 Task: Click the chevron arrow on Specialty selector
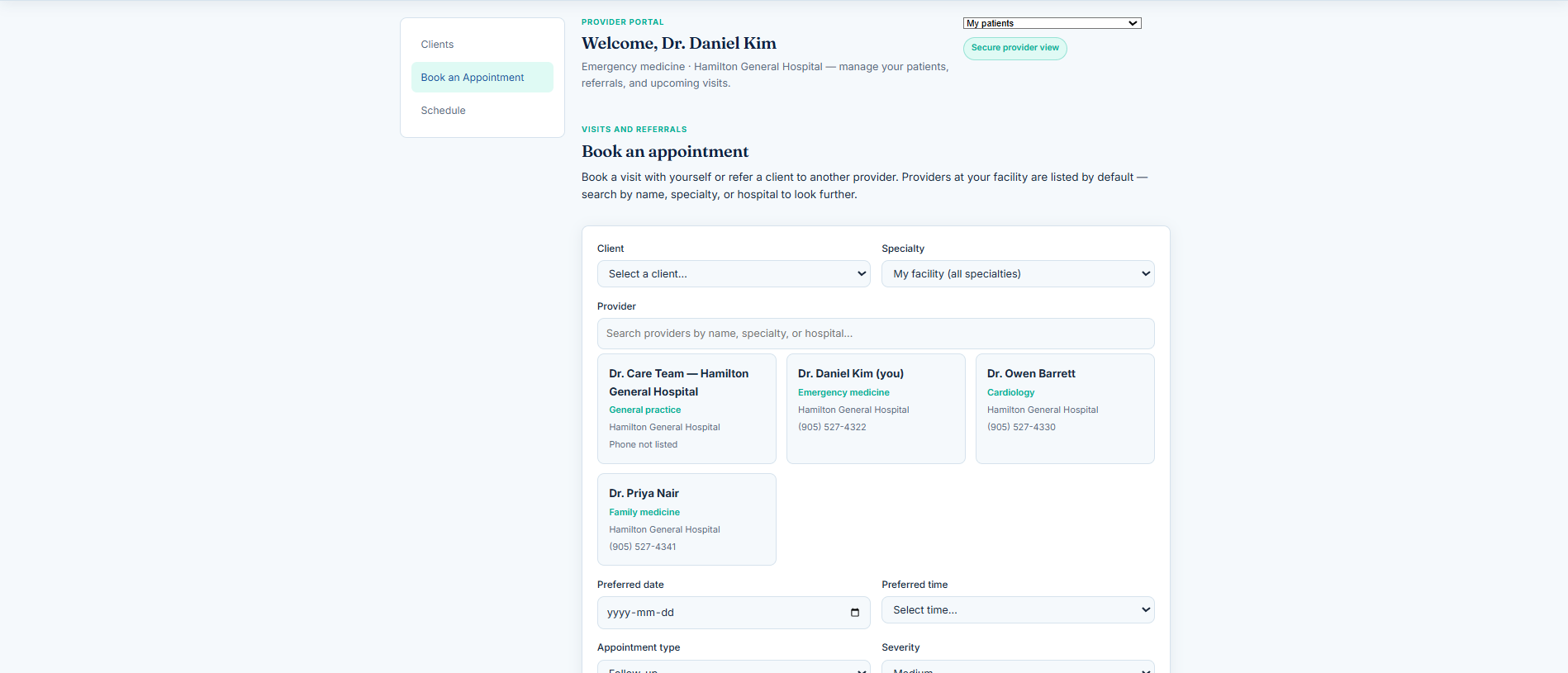pos(1146,274)
